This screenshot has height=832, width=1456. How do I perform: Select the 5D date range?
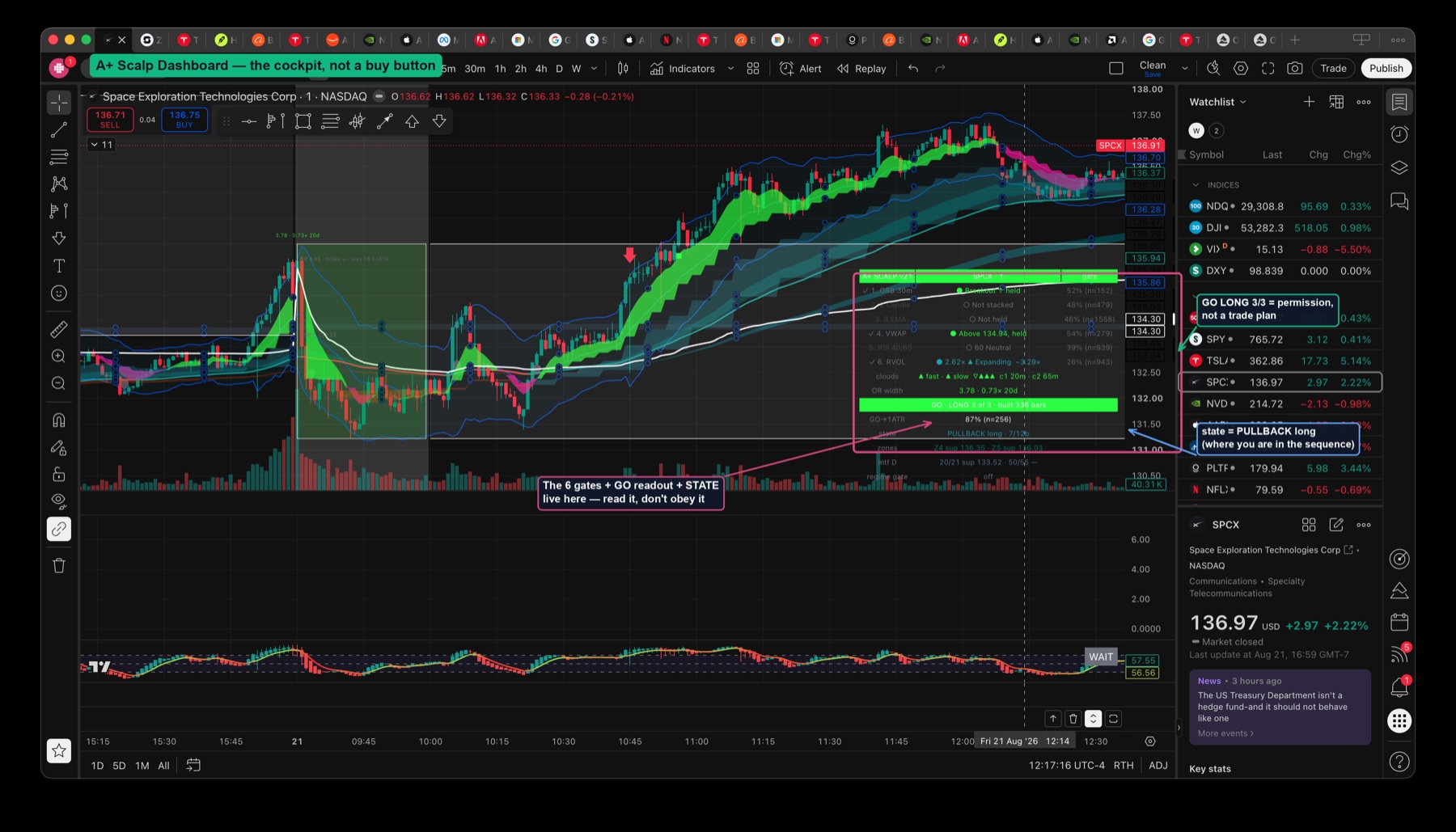click(119, 766)
